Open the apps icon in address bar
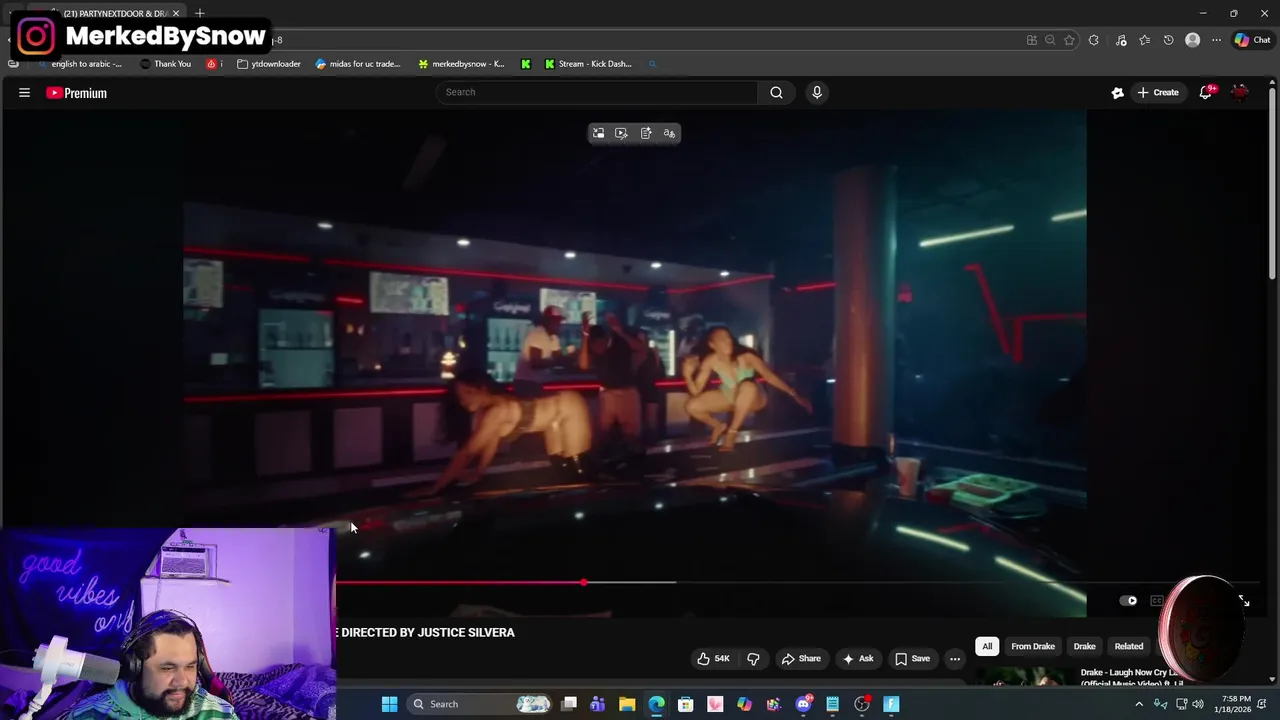The image size is (1280, 720). click(x=1031, y=40)
